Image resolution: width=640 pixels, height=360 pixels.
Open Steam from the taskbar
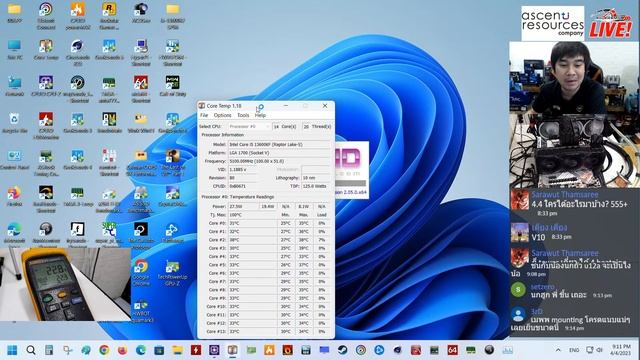tap(342, 350)
